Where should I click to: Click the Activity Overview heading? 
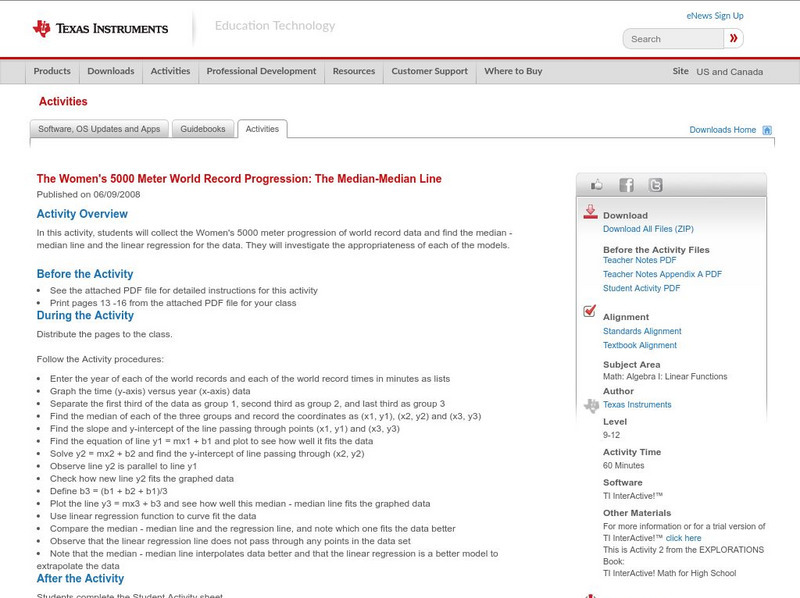82,214
